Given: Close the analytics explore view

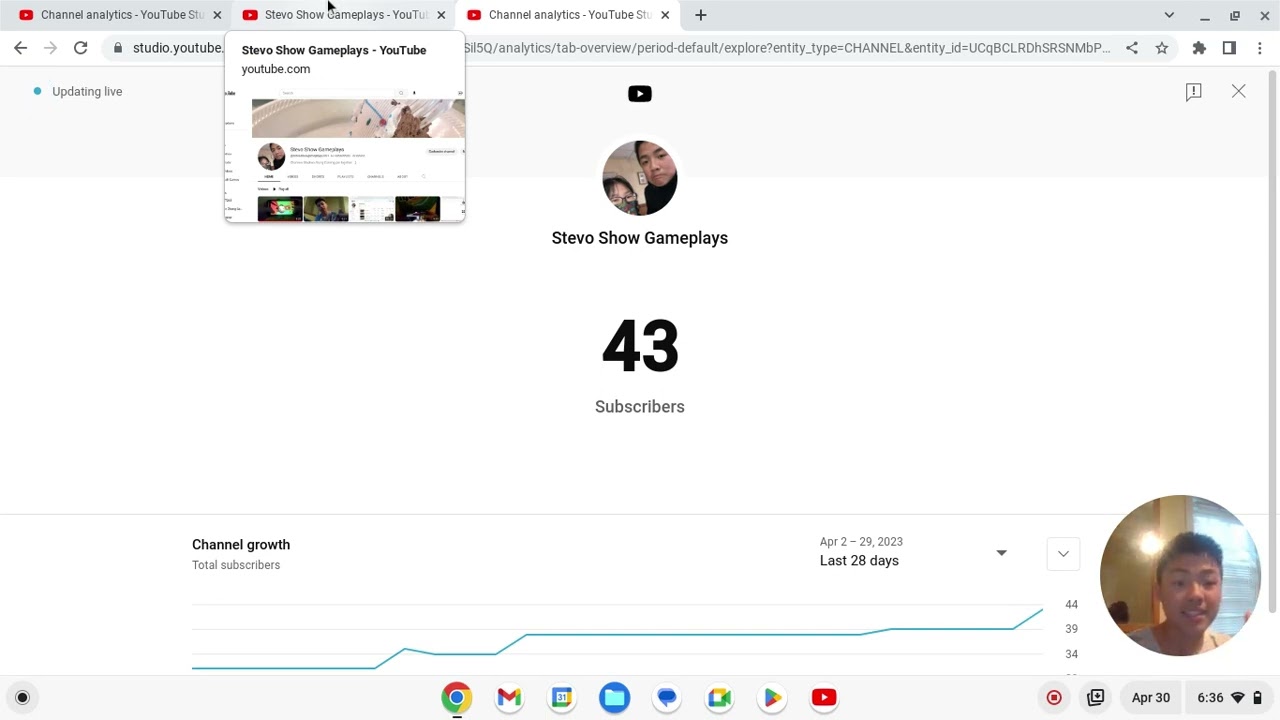Looking at the screenshot, I should click(1239, 91).
